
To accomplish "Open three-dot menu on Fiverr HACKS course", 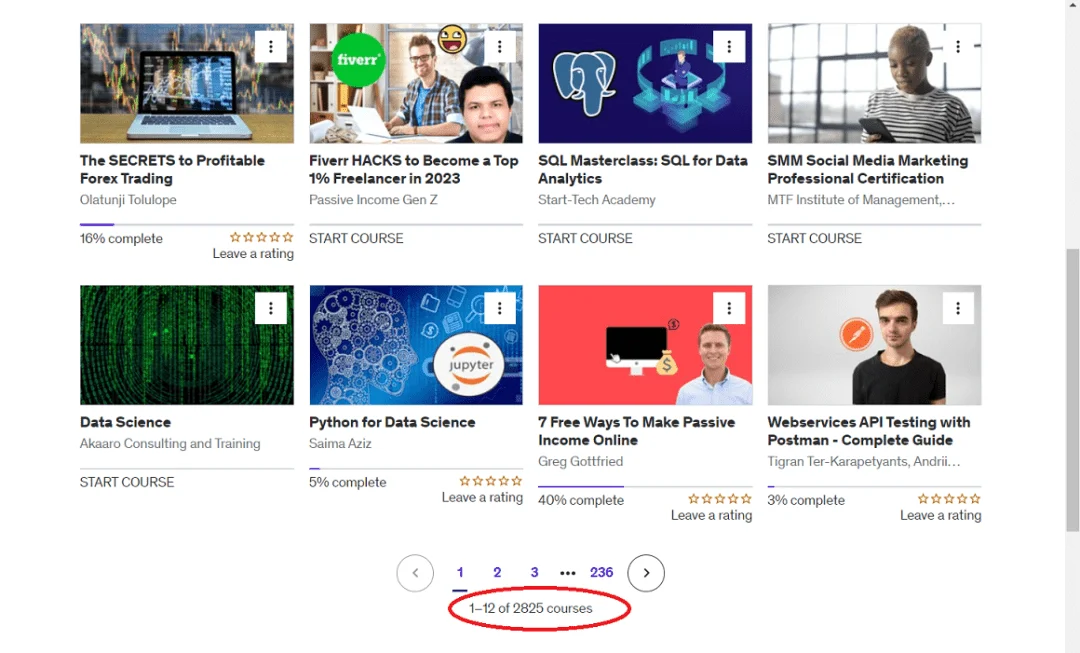I will (x=500, y=47).
